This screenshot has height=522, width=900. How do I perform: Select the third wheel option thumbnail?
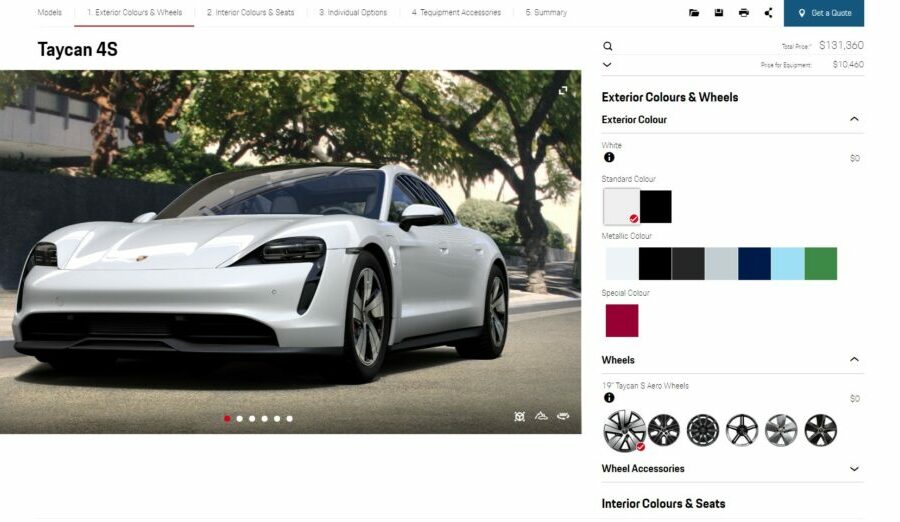[x=703, y=430]
